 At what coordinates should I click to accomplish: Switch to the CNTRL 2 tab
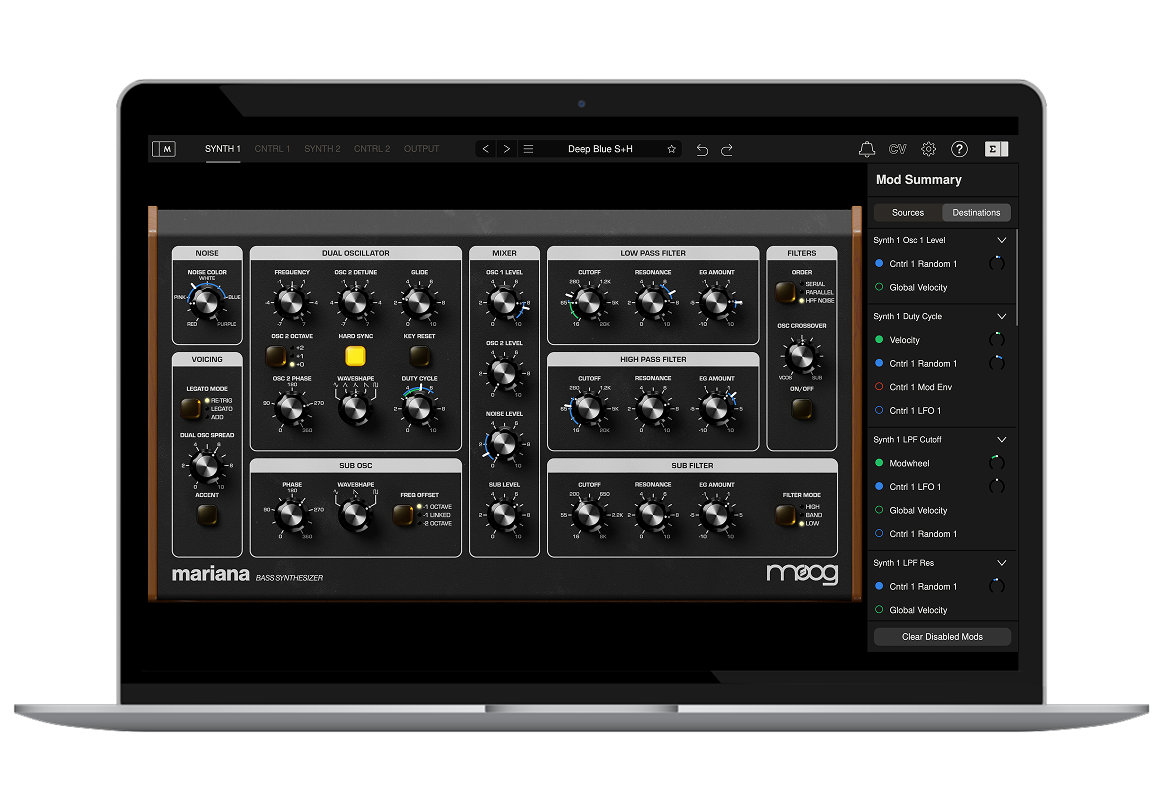[x=372, y=149]
